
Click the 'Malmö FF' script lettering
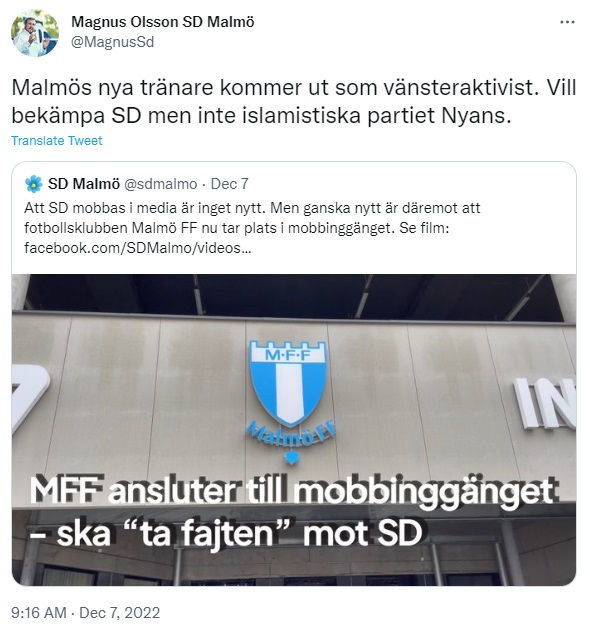290,435
